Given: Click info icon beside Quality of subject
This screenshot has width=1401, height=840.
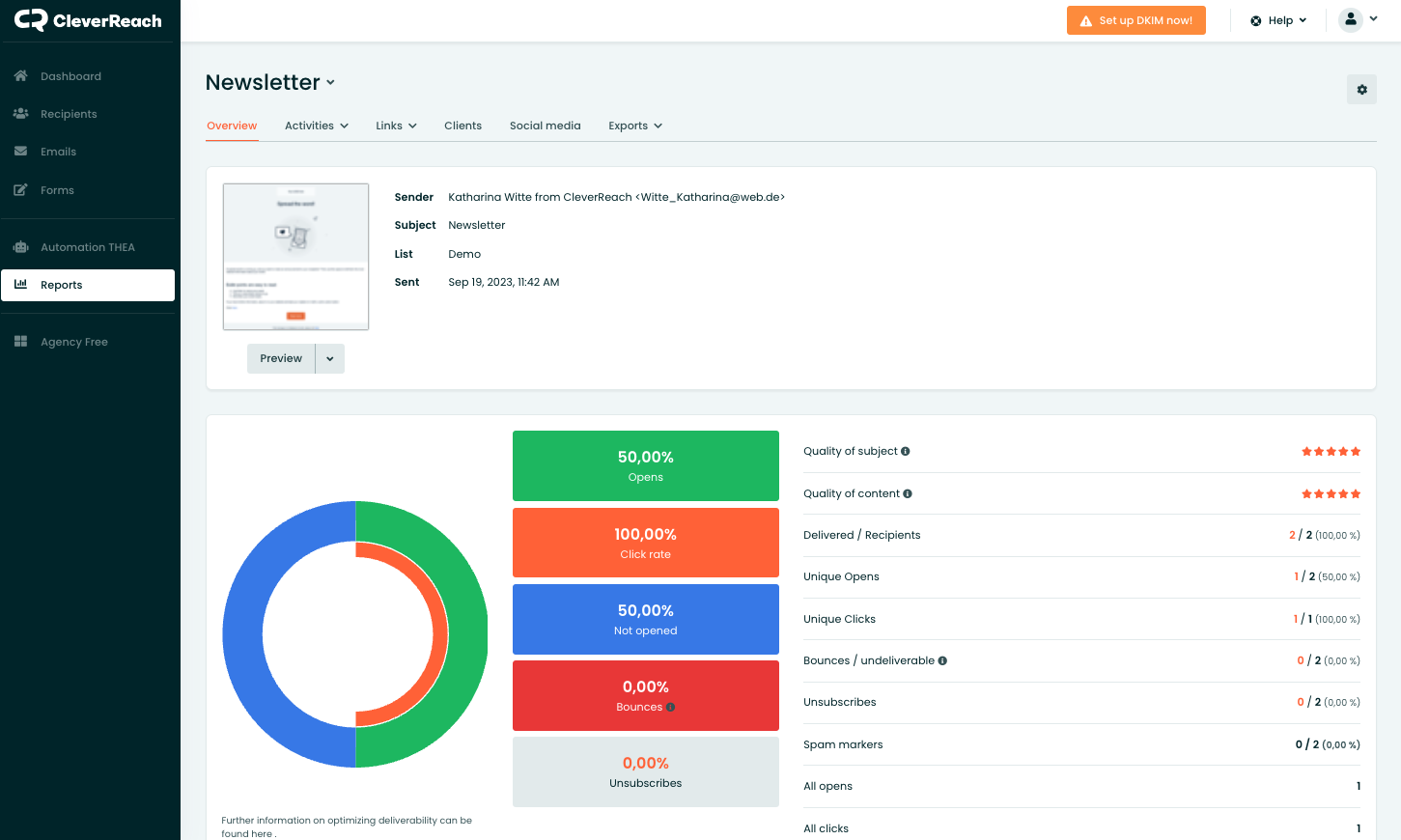Looking at the screenshot, I should pyautogui.click(x=906, y=452).
